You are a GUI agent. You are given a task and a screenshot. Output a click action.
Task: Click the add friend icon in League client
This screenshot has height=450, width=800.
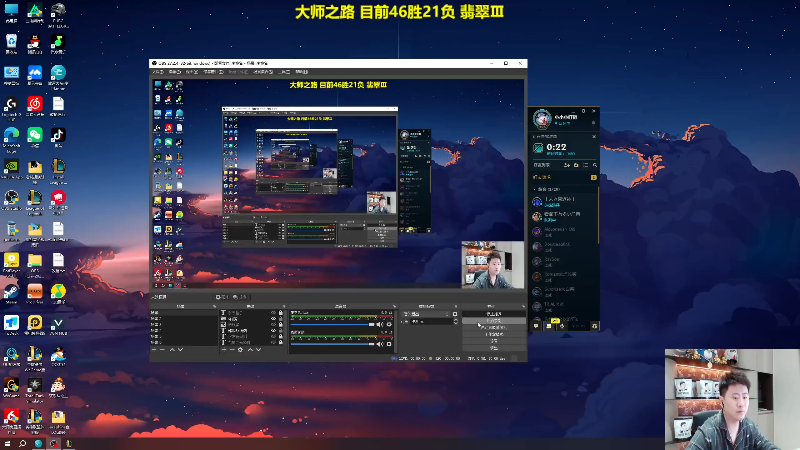[567, 165]
